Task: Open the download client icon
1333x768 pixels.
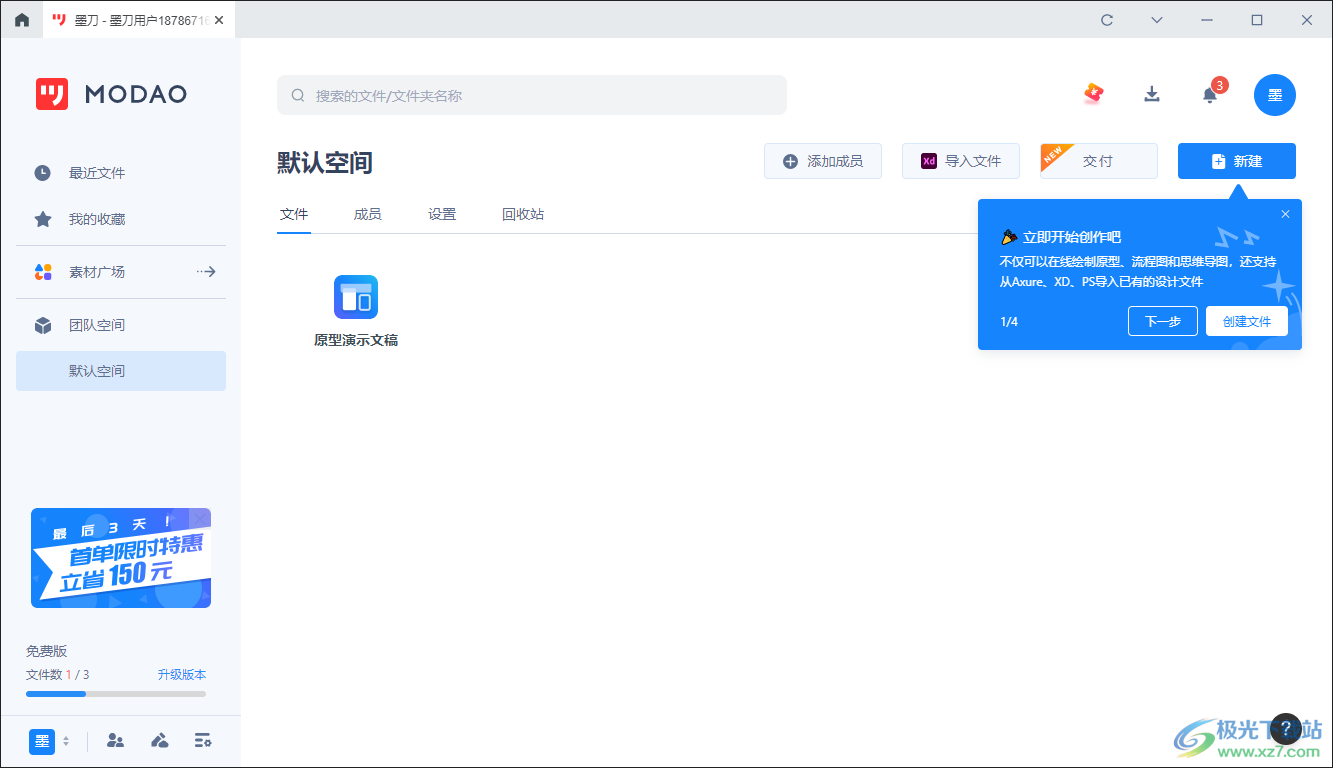Action: coord(1151,94)
